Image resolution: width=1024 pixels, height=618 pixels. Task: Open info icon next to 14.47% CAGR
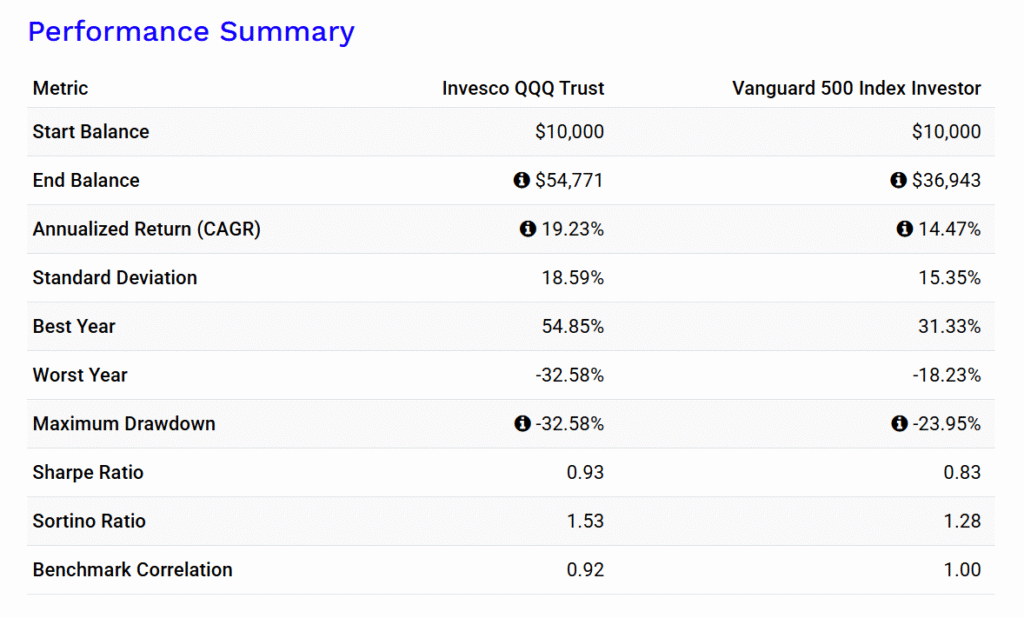[904, 229]
